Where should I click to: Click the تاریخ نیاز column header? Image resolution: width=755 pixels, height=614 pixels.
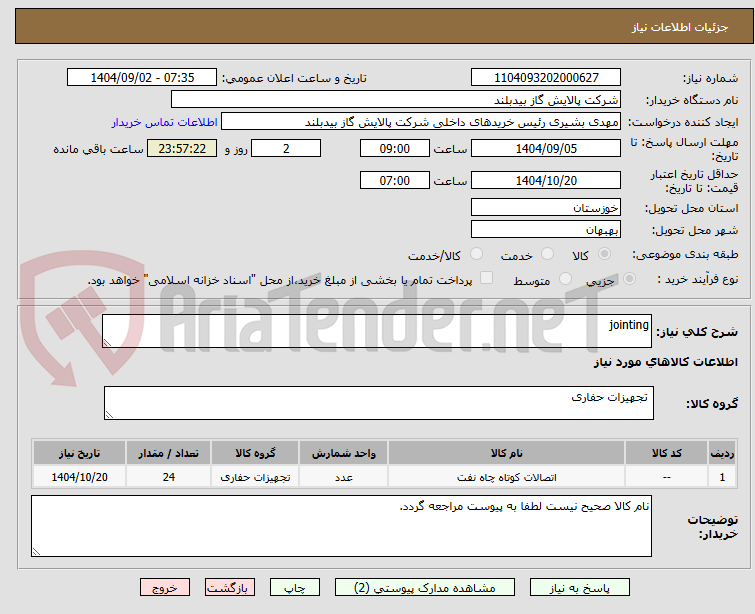point(79,453)
